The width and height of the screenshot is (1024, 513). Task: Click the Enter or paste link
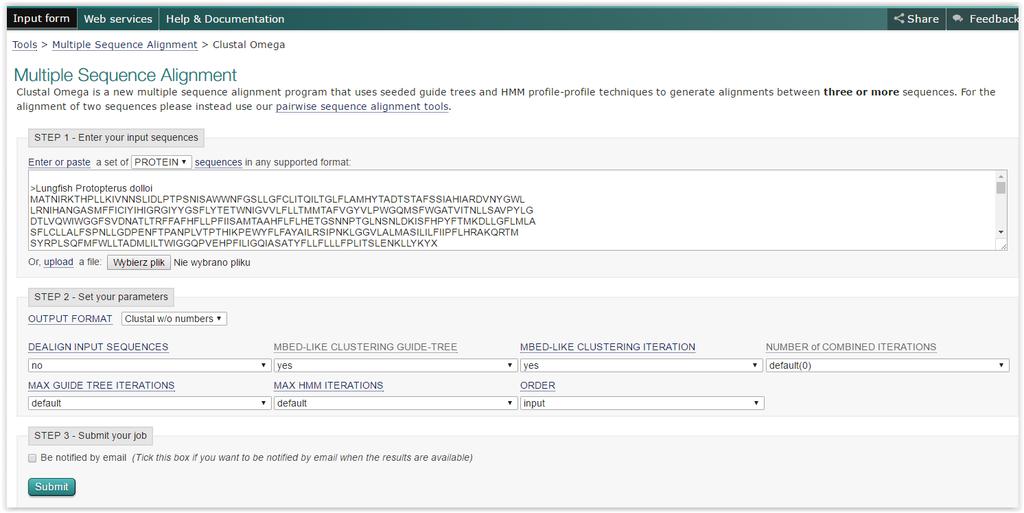(59, 162)
